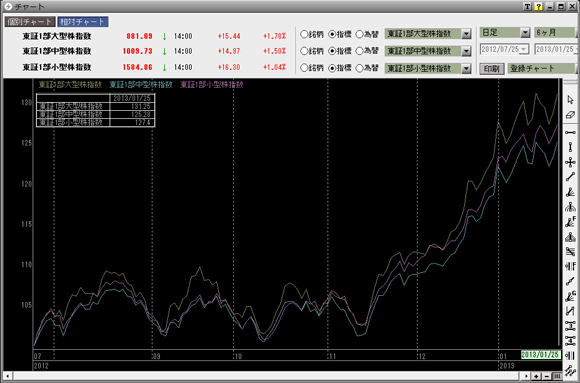Click the zoom in plus button

(x=536, y=376)
